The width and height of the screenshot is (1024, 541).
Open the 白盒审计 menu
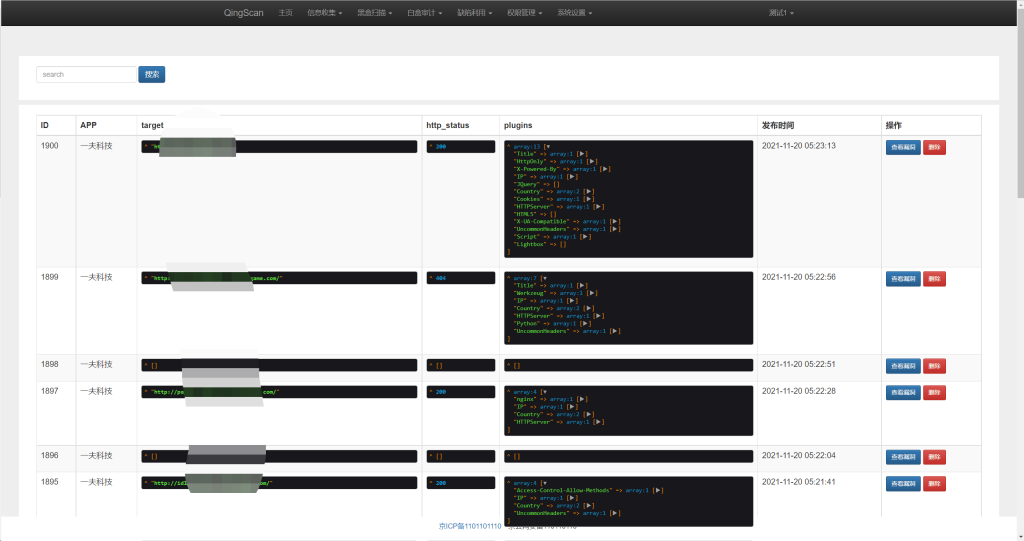424,13
